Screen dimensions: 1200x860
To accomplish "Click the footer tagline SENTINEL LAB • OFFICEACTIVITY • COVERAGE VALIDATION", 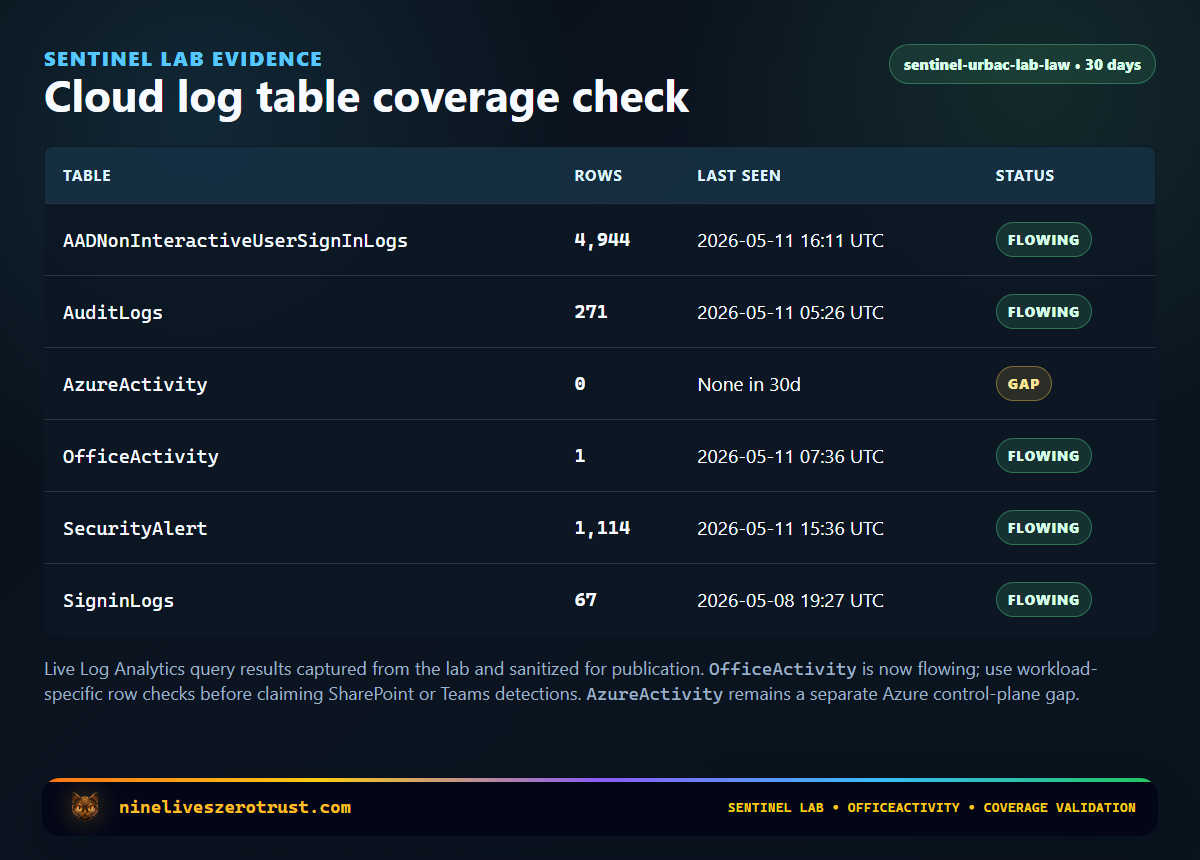I will [932, 807].
